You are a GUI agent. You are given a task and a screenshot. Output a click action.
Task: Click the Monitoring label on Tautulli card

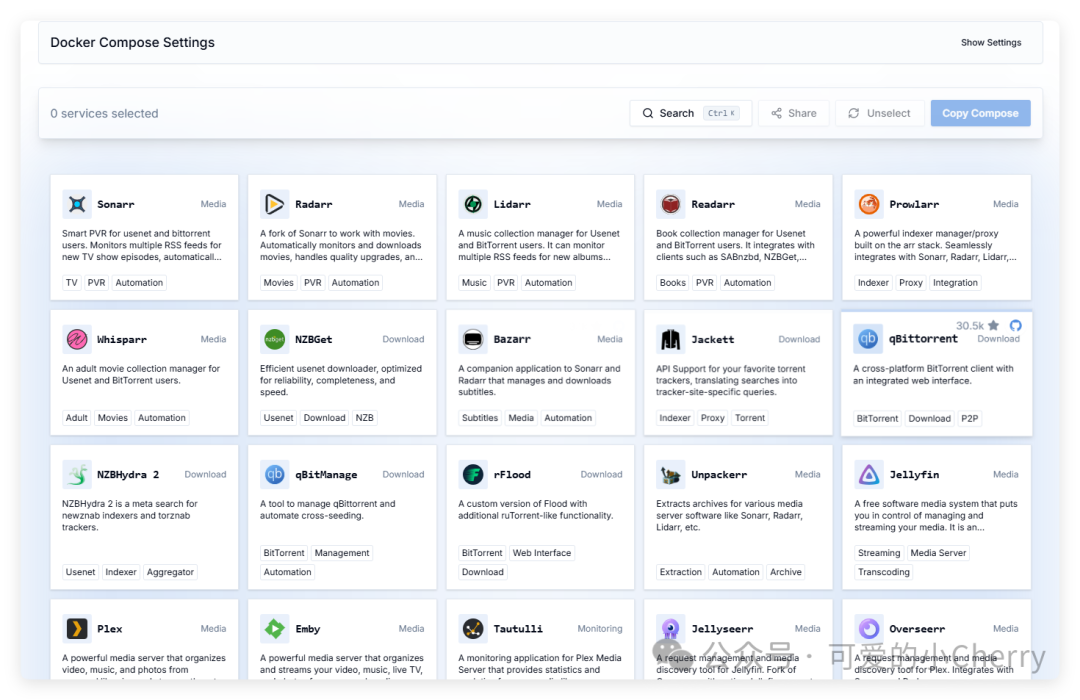pos(599,628)
